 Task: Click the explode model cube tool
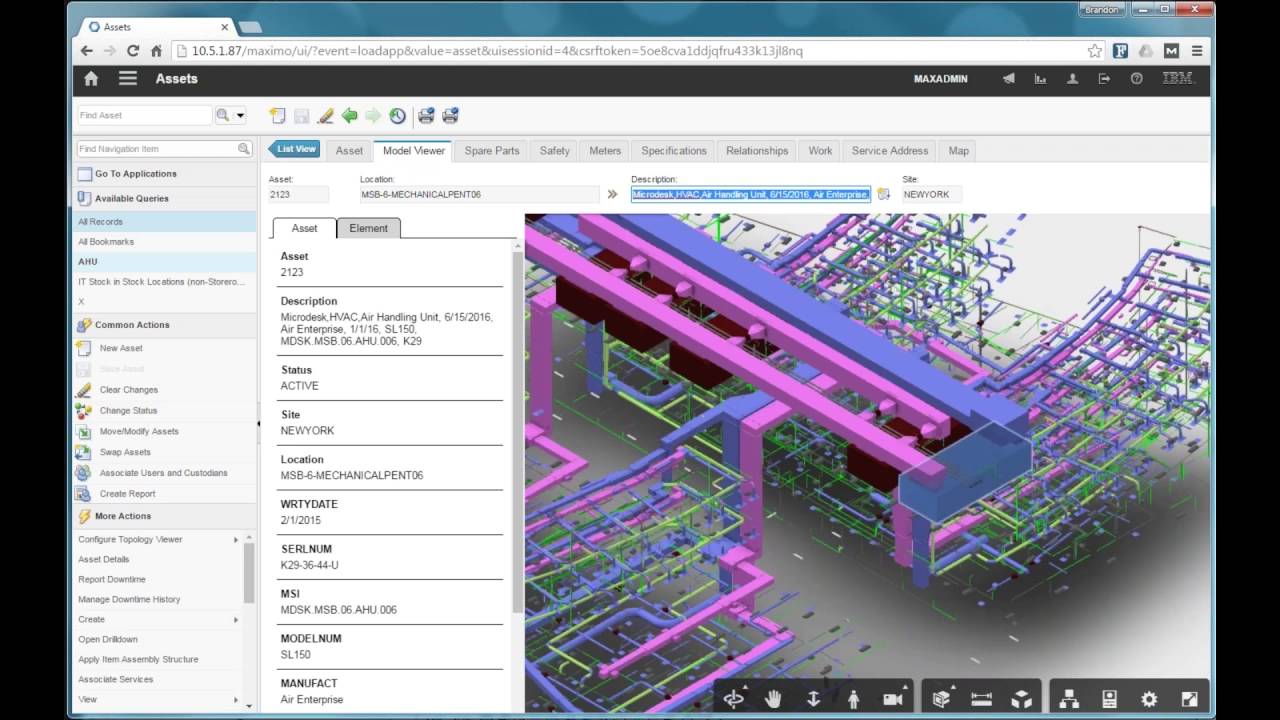pos(1021,699)
